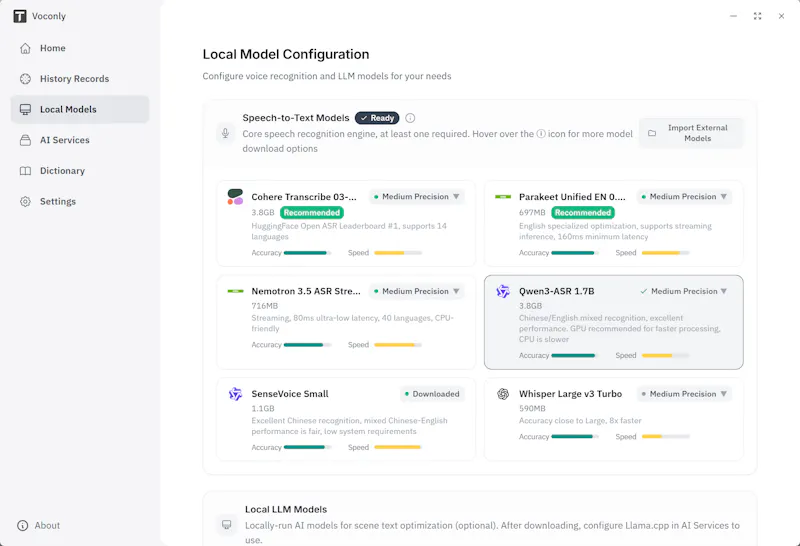Click the 1.1GB size label
The image size is (800, 546).
coord(263,408)
